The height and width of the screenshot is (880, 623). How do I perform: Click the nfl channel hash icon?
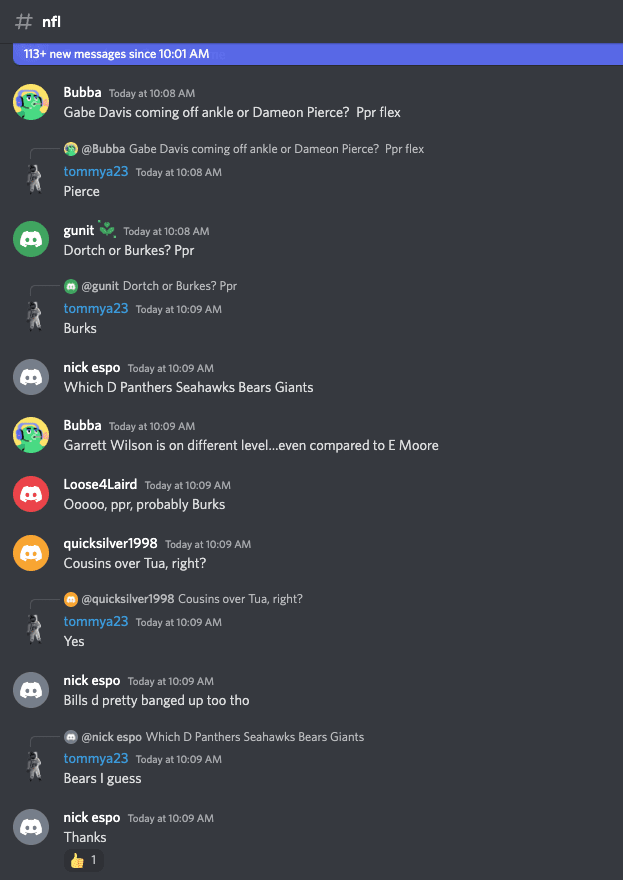click(24, 22)
